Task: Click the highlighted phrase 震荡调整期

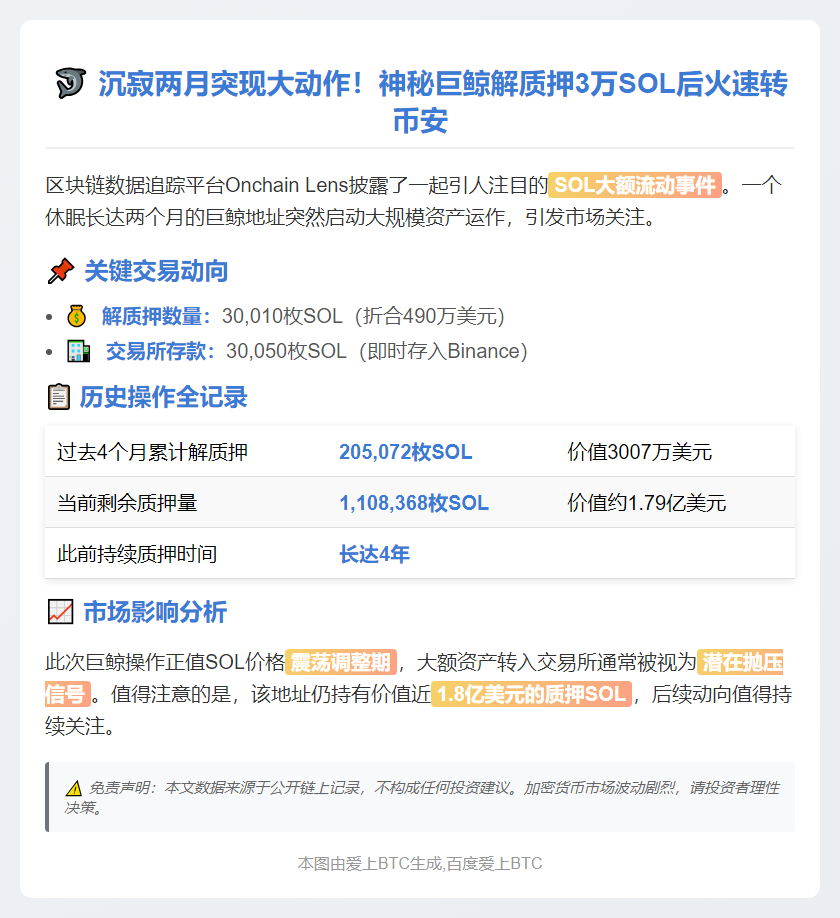Action: 341,662
